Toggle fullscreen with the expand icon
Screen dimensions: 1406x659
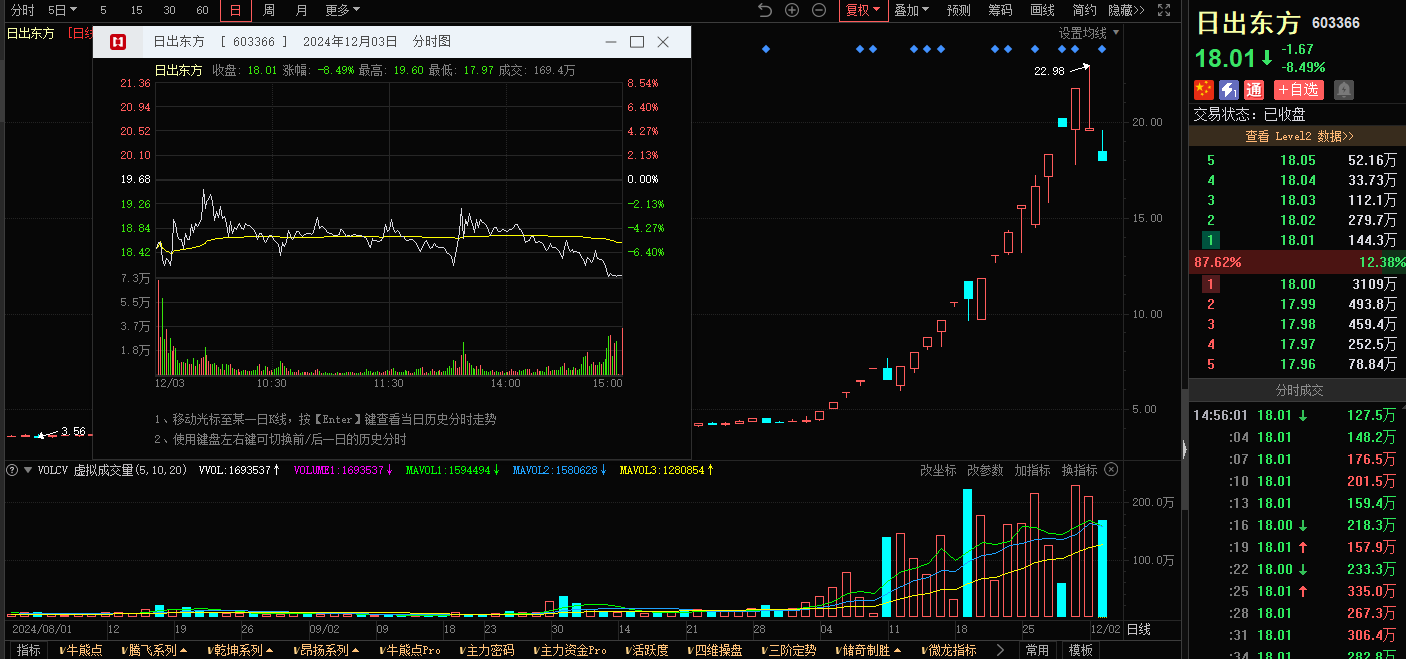pos(1163,10)
